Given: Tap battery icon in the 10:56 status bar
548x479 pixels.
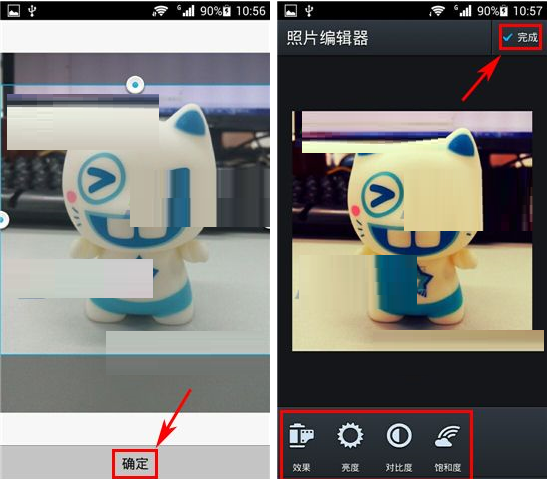Looking at the screenshot, I should click(227, 11).
